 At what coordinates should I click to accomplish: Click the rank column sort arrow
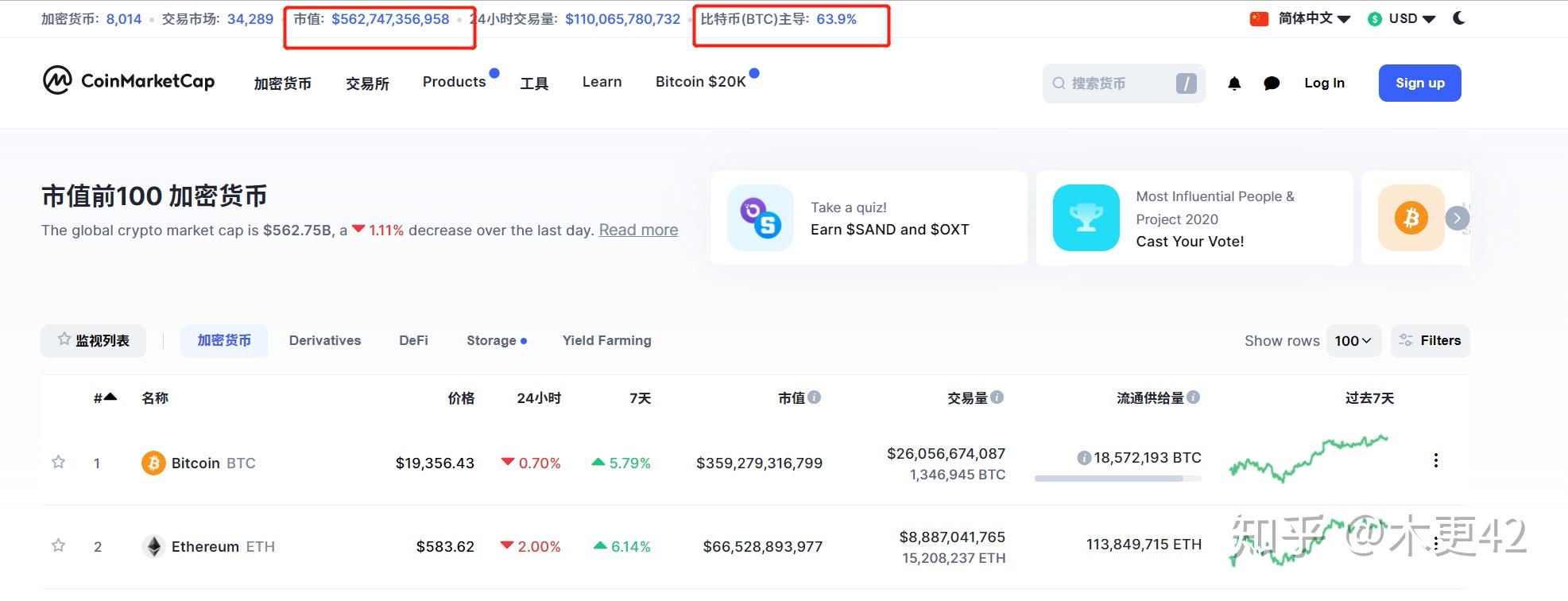point(110,397)
